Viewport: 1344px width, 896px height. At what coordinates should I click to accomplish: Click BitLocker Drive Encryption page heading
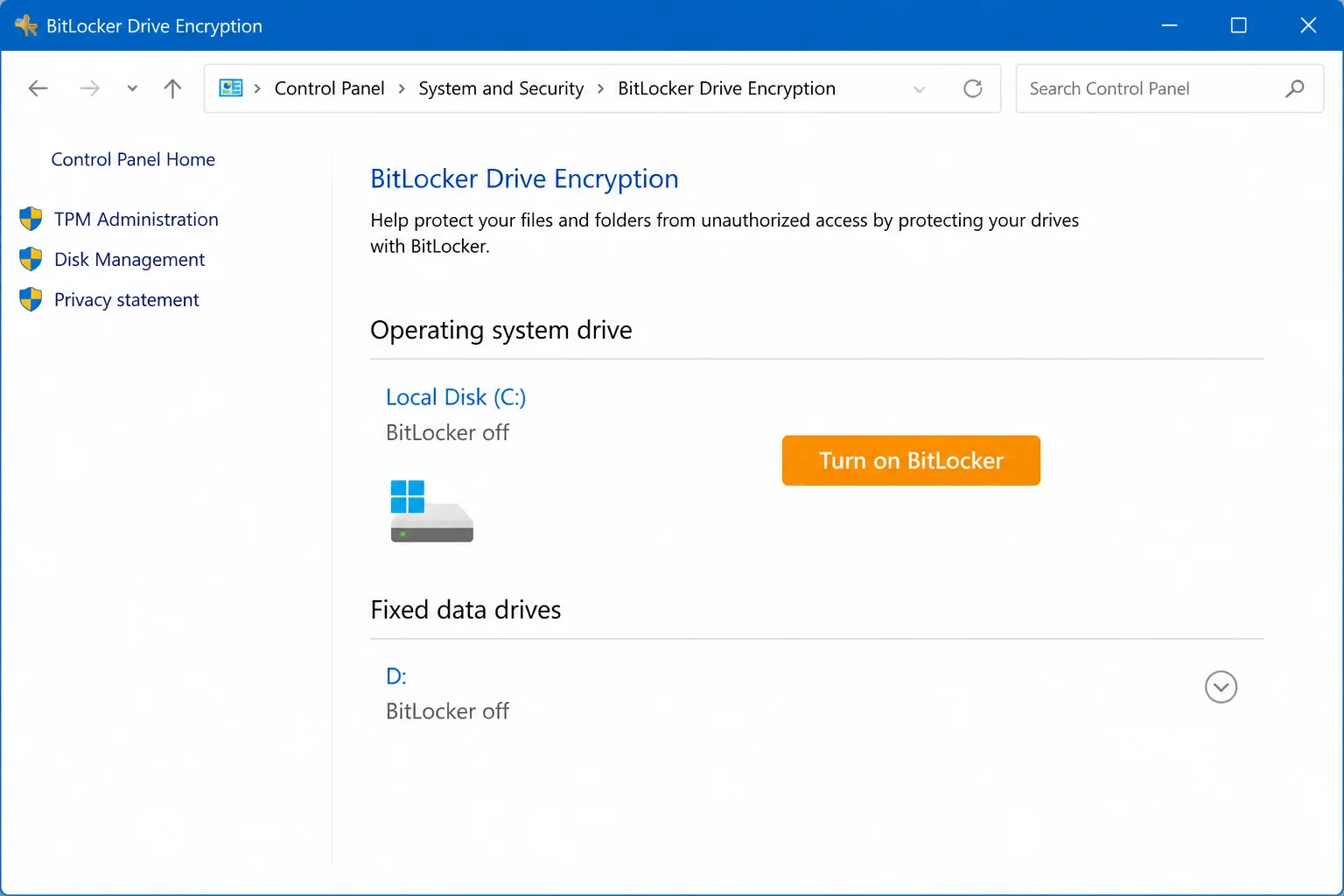pyautogui.click(x=524, y=178)
